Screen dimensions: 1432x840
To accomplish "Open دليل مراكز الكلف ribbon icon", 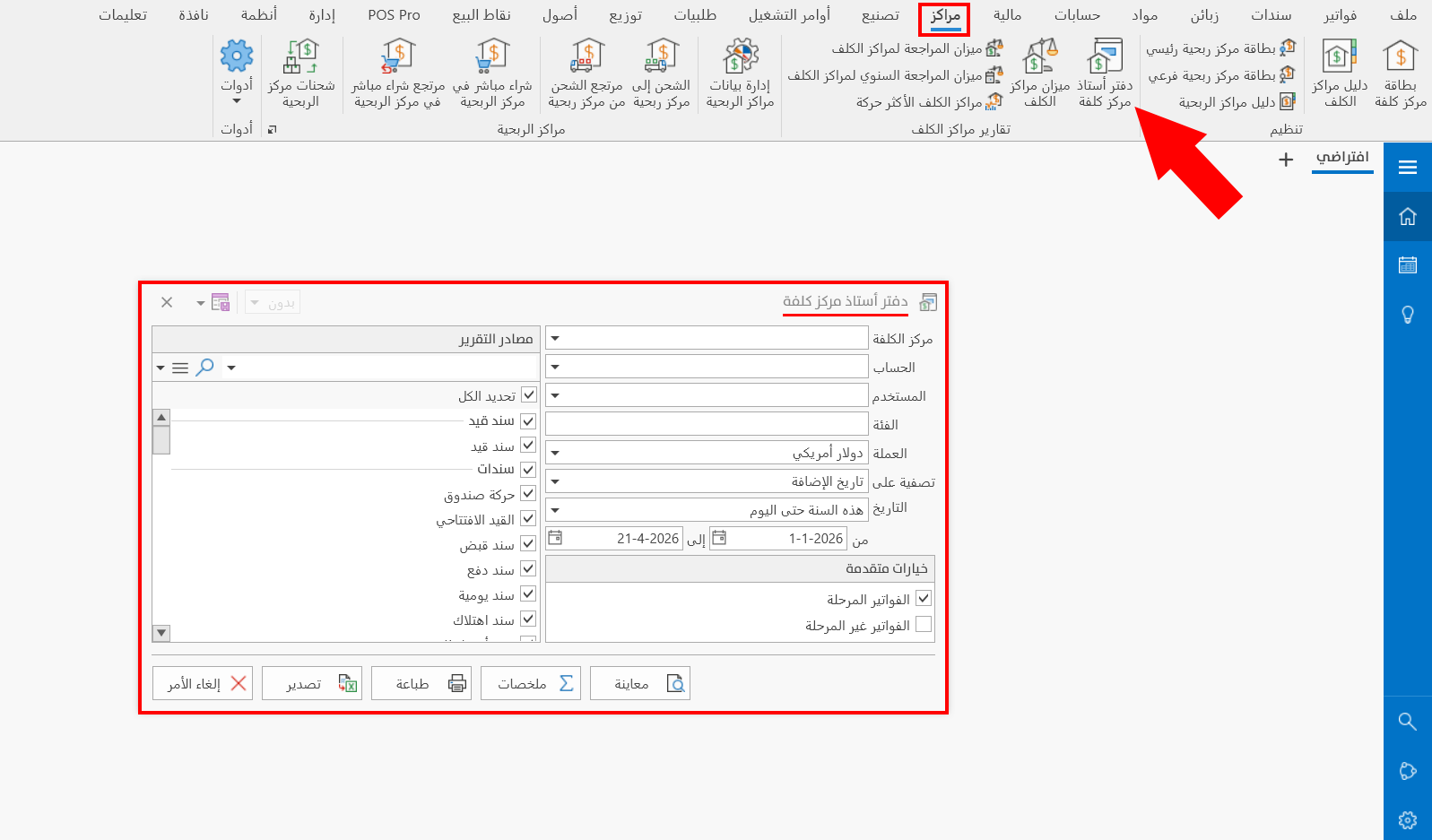I will point(1340,74).
